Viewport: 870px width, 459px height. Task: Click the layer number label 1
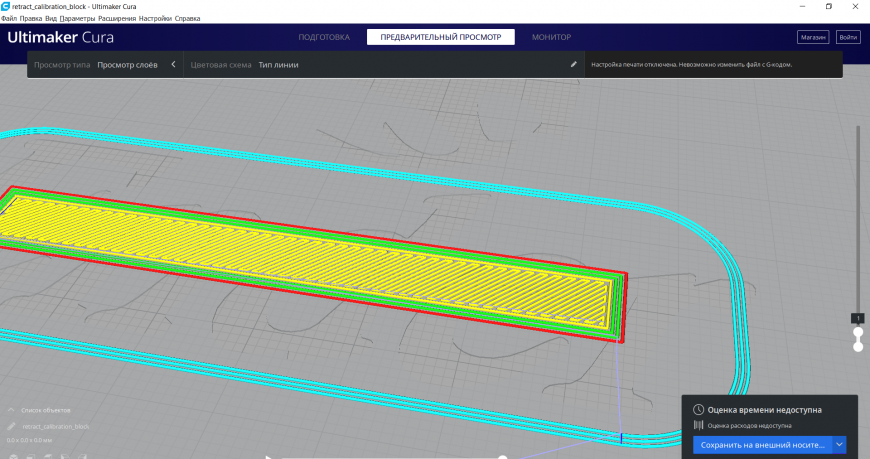point(858,318)
